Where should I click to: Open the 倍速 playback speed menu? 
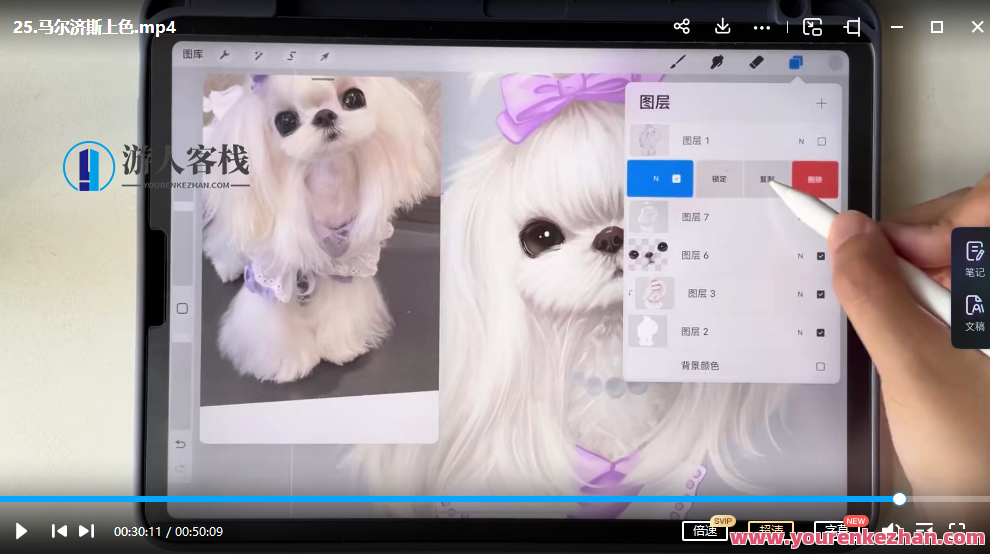[x=705, y=531]
